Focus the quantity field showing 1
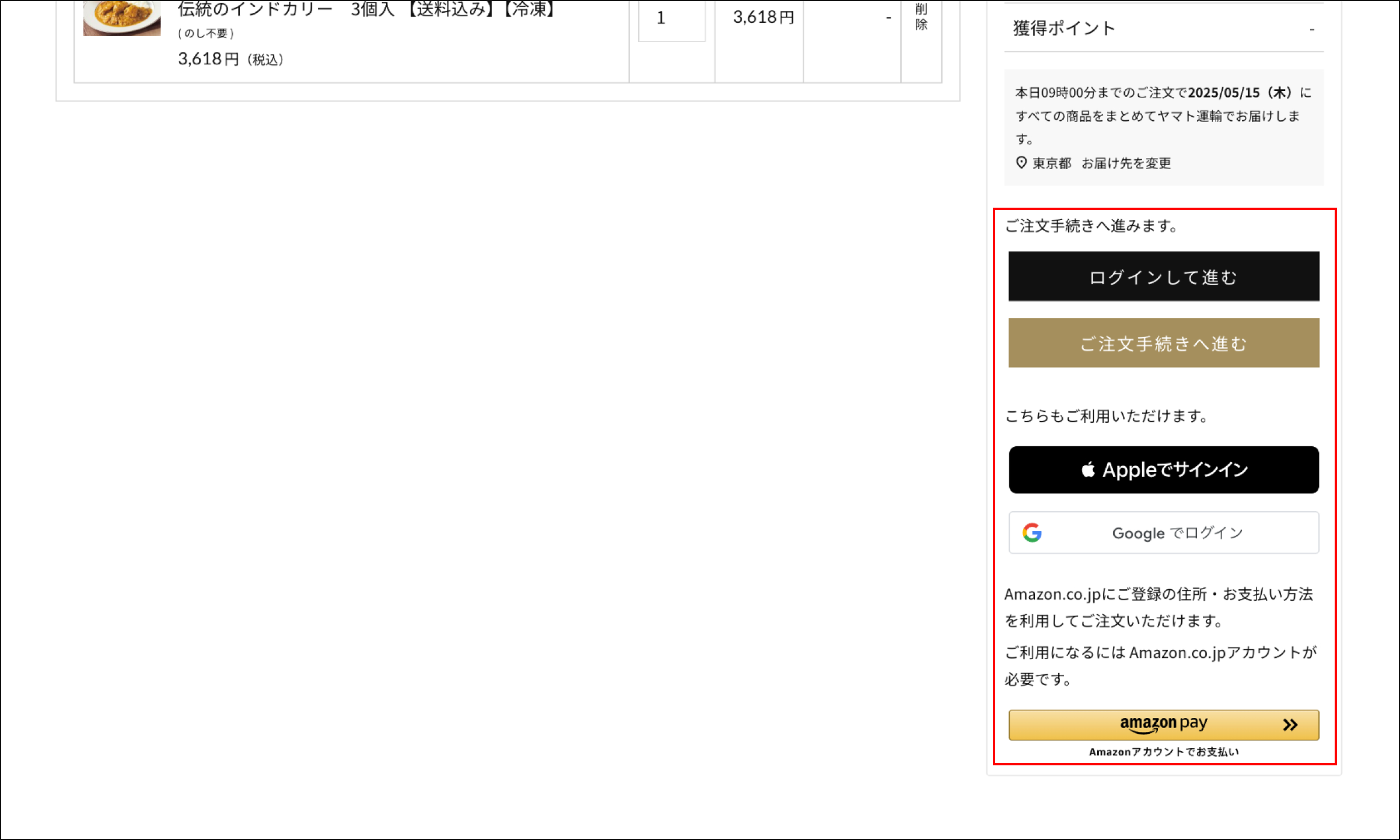This screenshot has width=1400, height=840. coord(671,19)
